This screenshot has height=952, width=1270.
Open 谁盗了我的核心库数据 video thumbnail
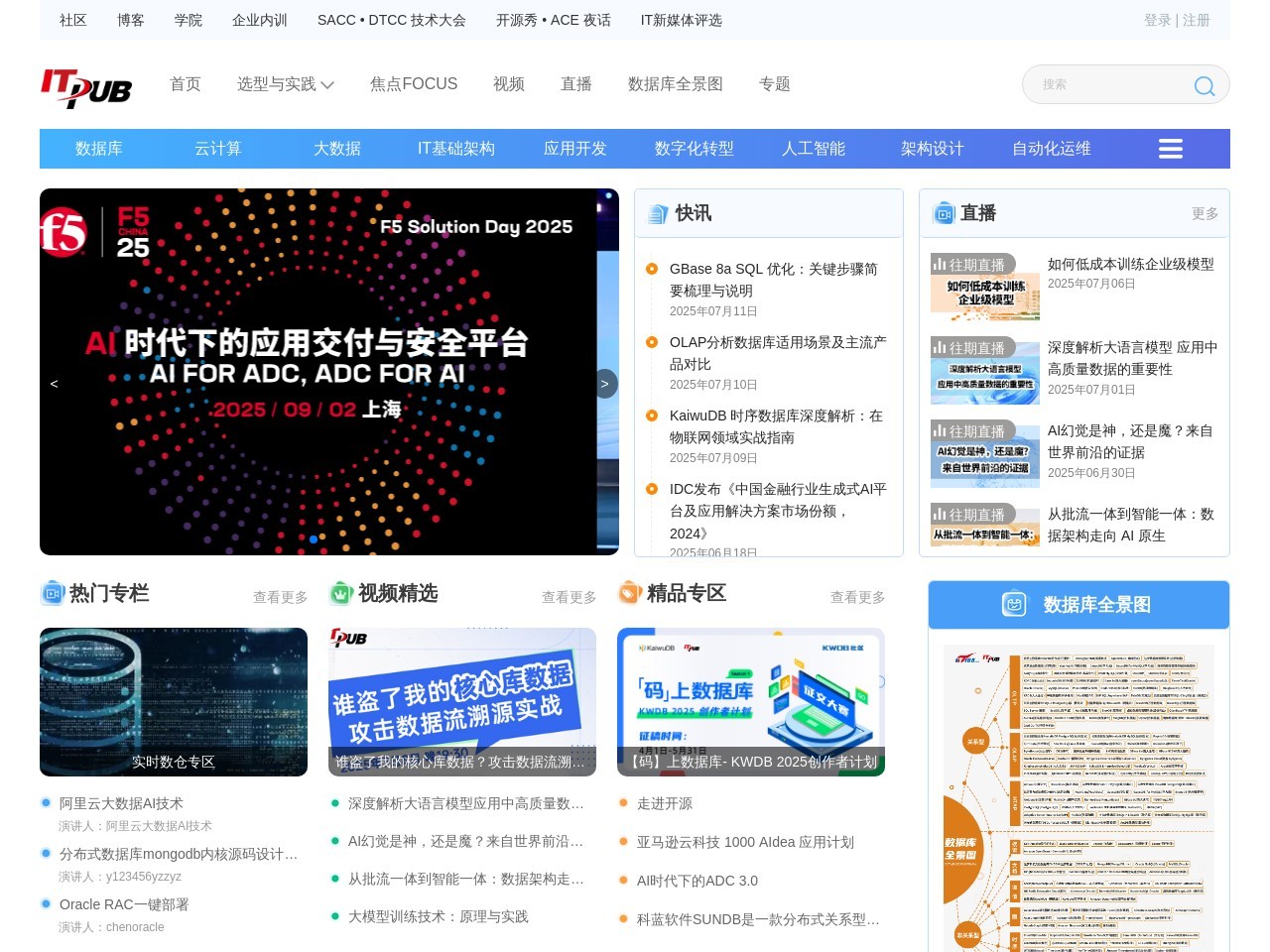tap(462, 702)
